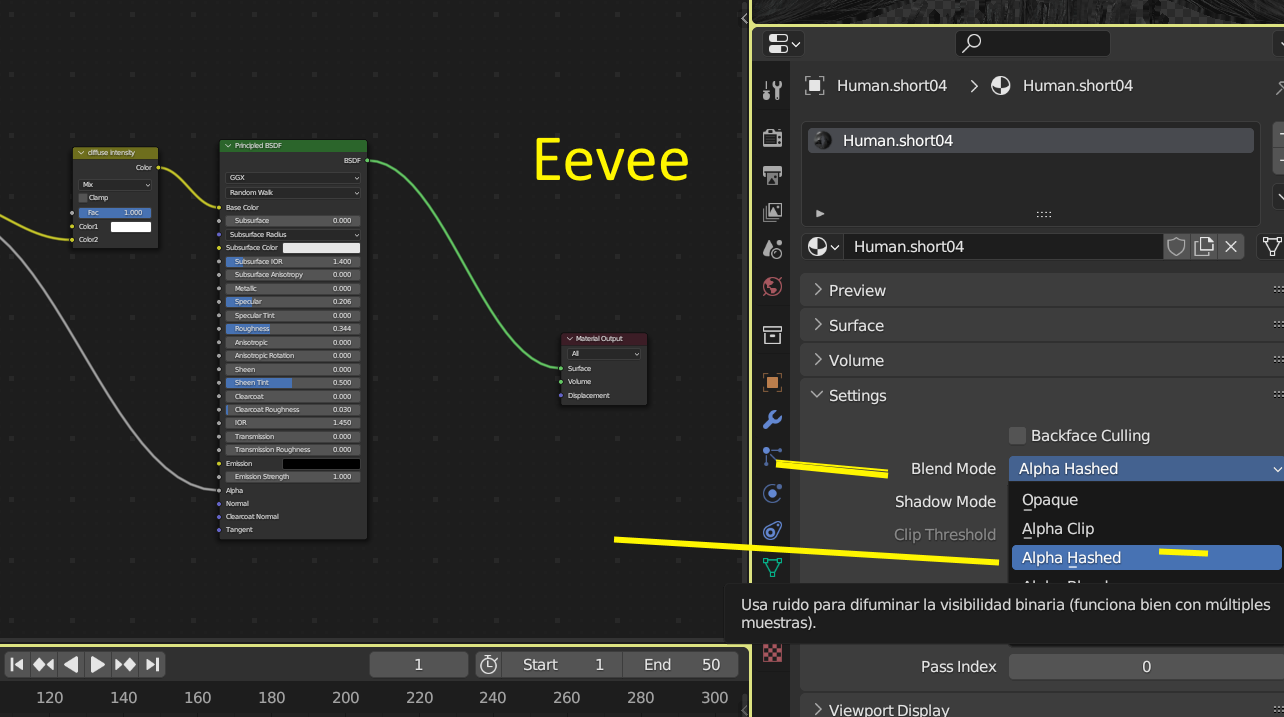Click the object icon beside first Human.short04

click(815, 86)
